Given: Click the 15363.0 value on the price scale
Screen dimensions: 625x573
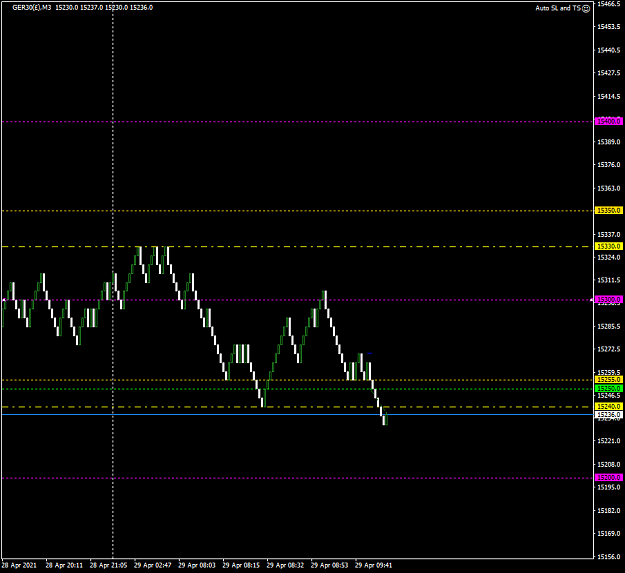Looking at the screenshot, I should pyautogui.click(x=608, y=188).
